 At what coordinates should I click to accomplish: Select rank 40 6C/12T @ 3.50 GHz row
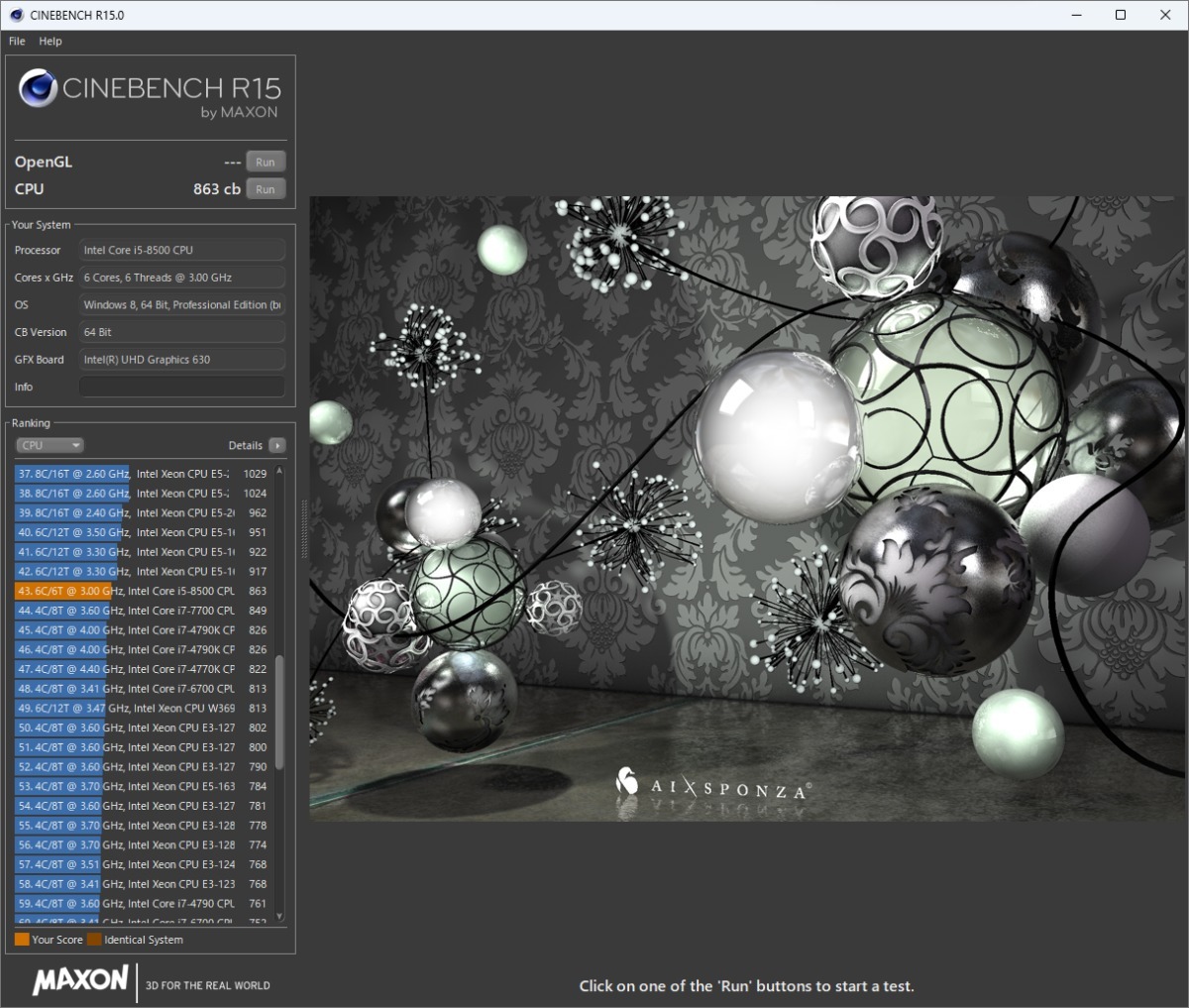coord(143,532)
